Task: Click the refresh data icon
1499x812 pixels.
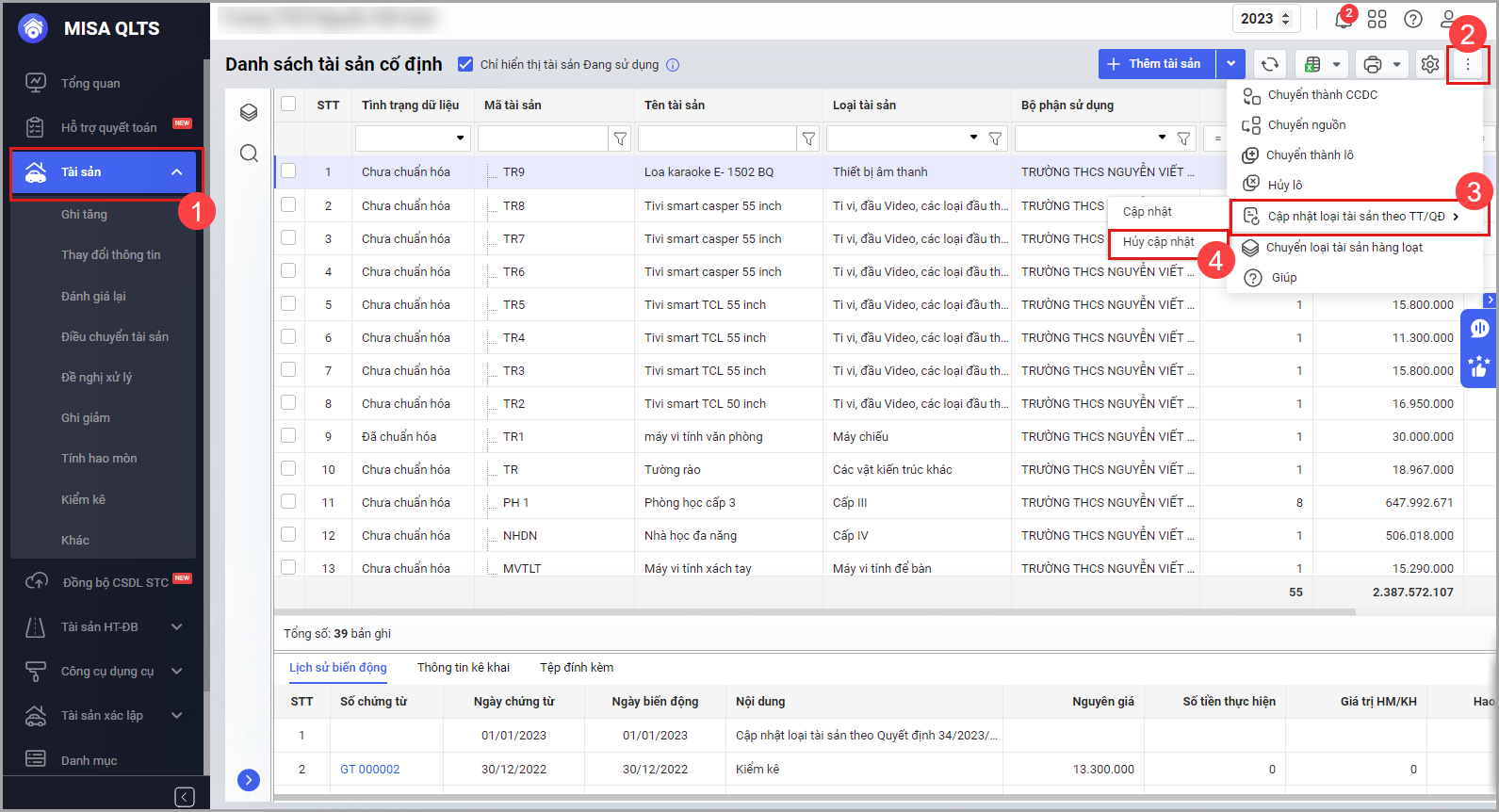Action: coord(1270,64)
